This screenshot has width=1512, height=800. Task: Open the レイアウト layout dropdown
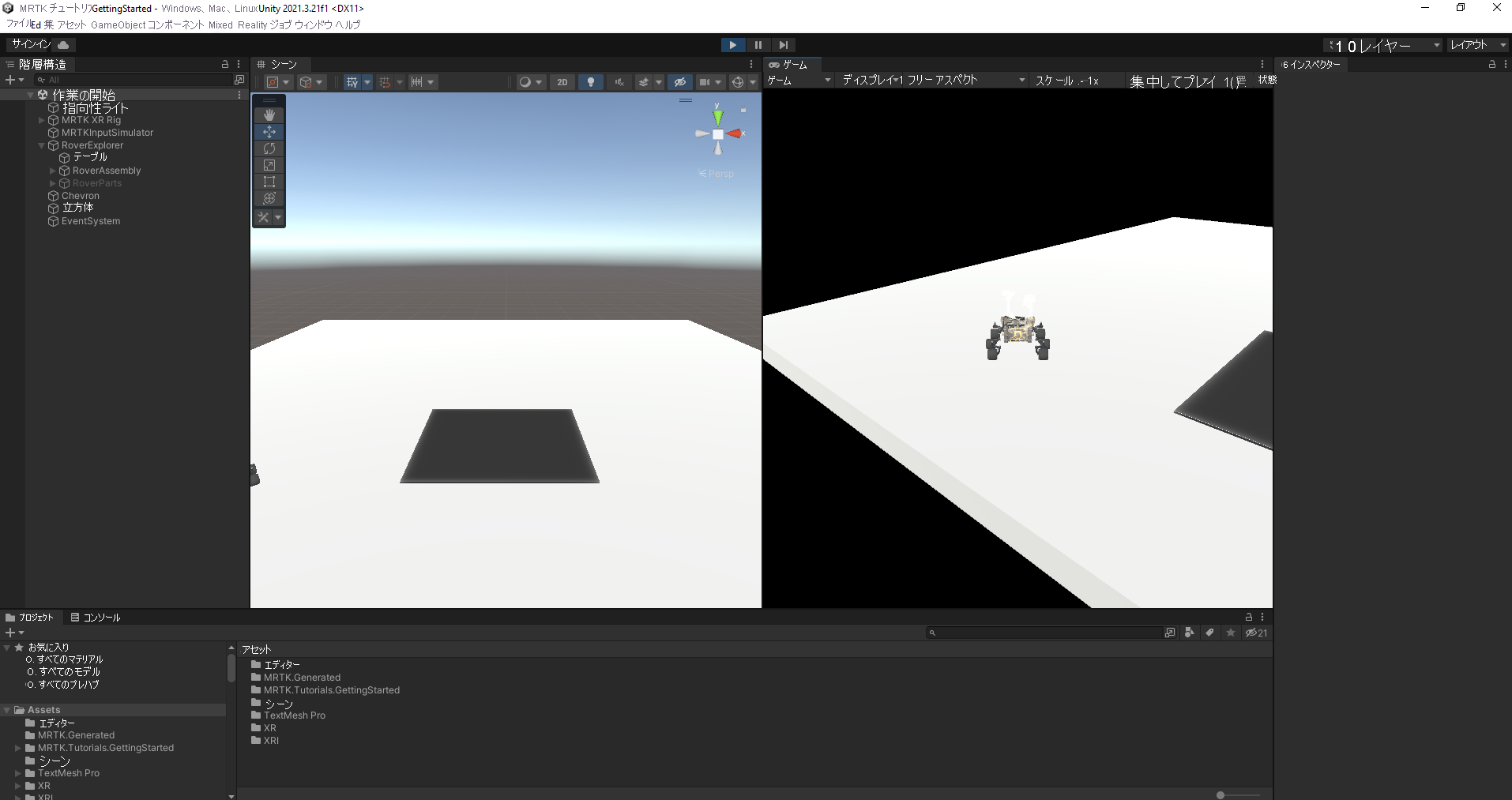click(x=1477, y=45)
